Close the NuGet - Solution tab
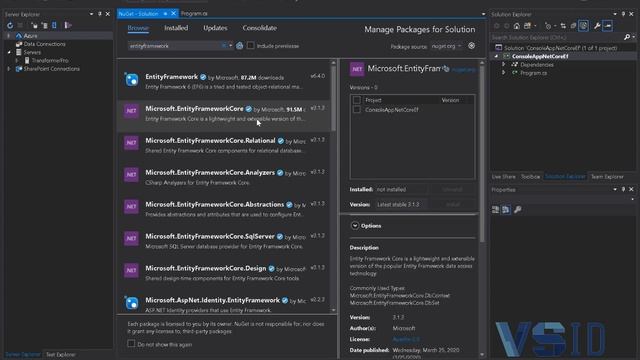Image resolution: width=640 pixels, height=360 pixels. [173, 13]
